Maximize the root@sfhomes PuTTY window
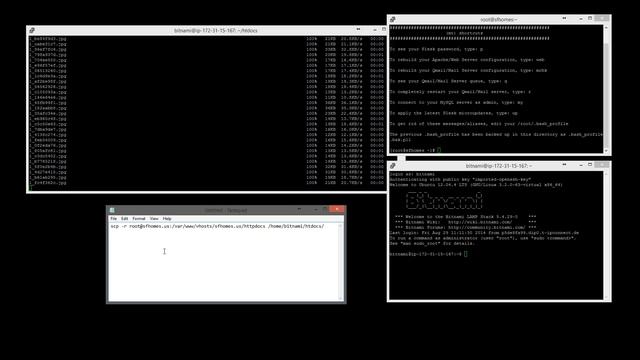 click(590, 19)
